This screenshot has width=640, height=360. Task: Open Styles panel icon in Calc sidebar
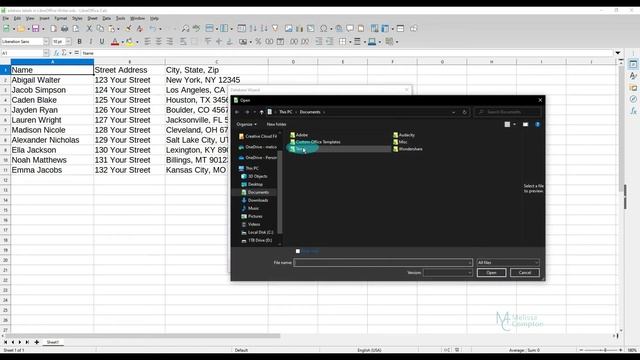point(633,76)
